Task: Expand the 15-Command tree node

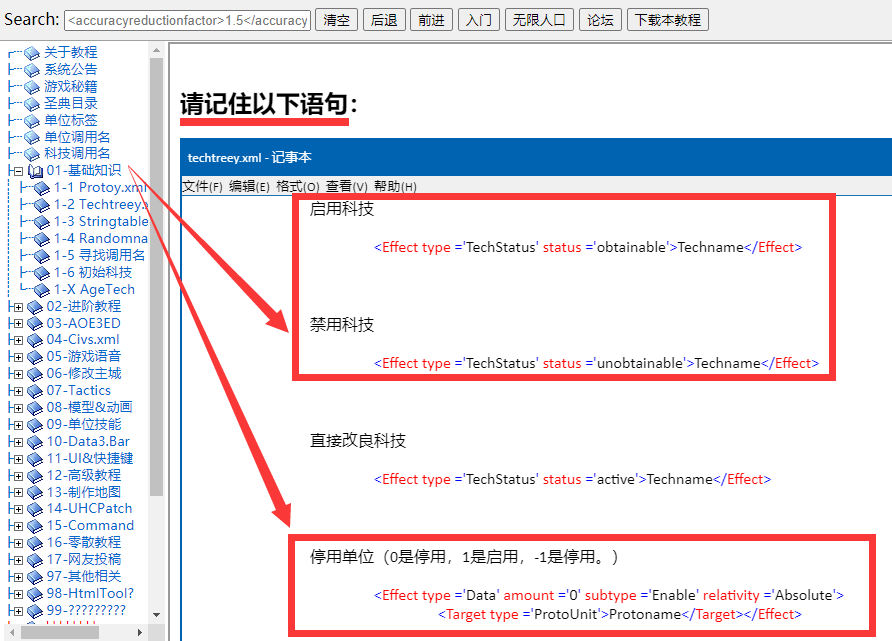Action: 18,526
